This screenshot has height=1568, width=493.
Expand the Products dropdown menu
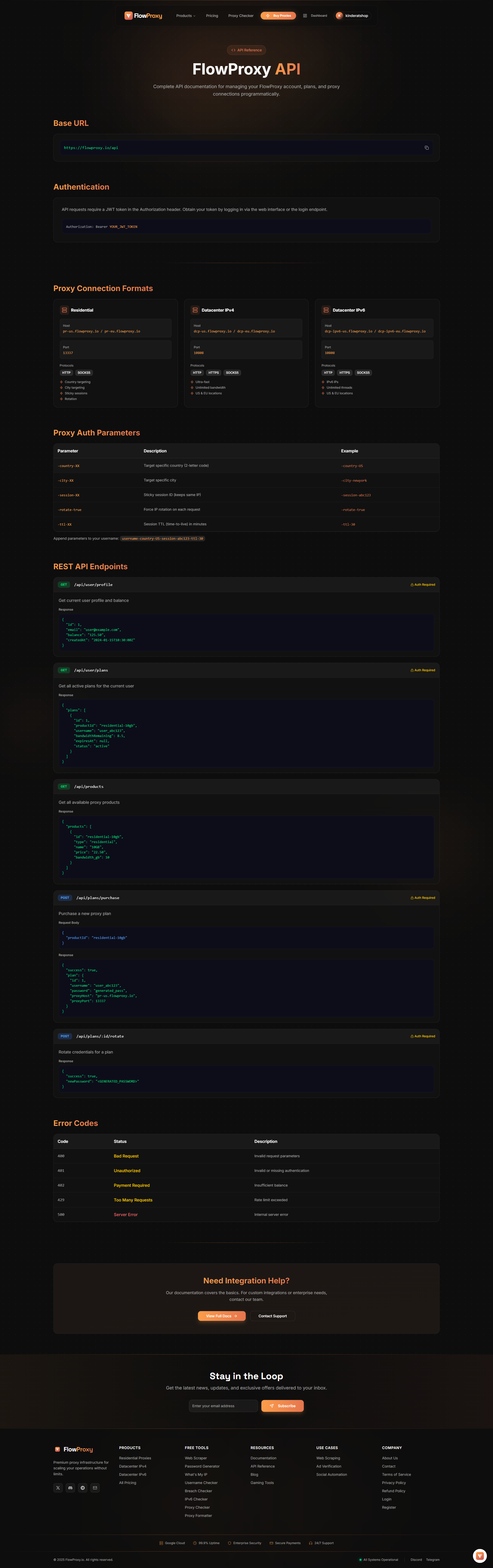[x=186, y=16]
